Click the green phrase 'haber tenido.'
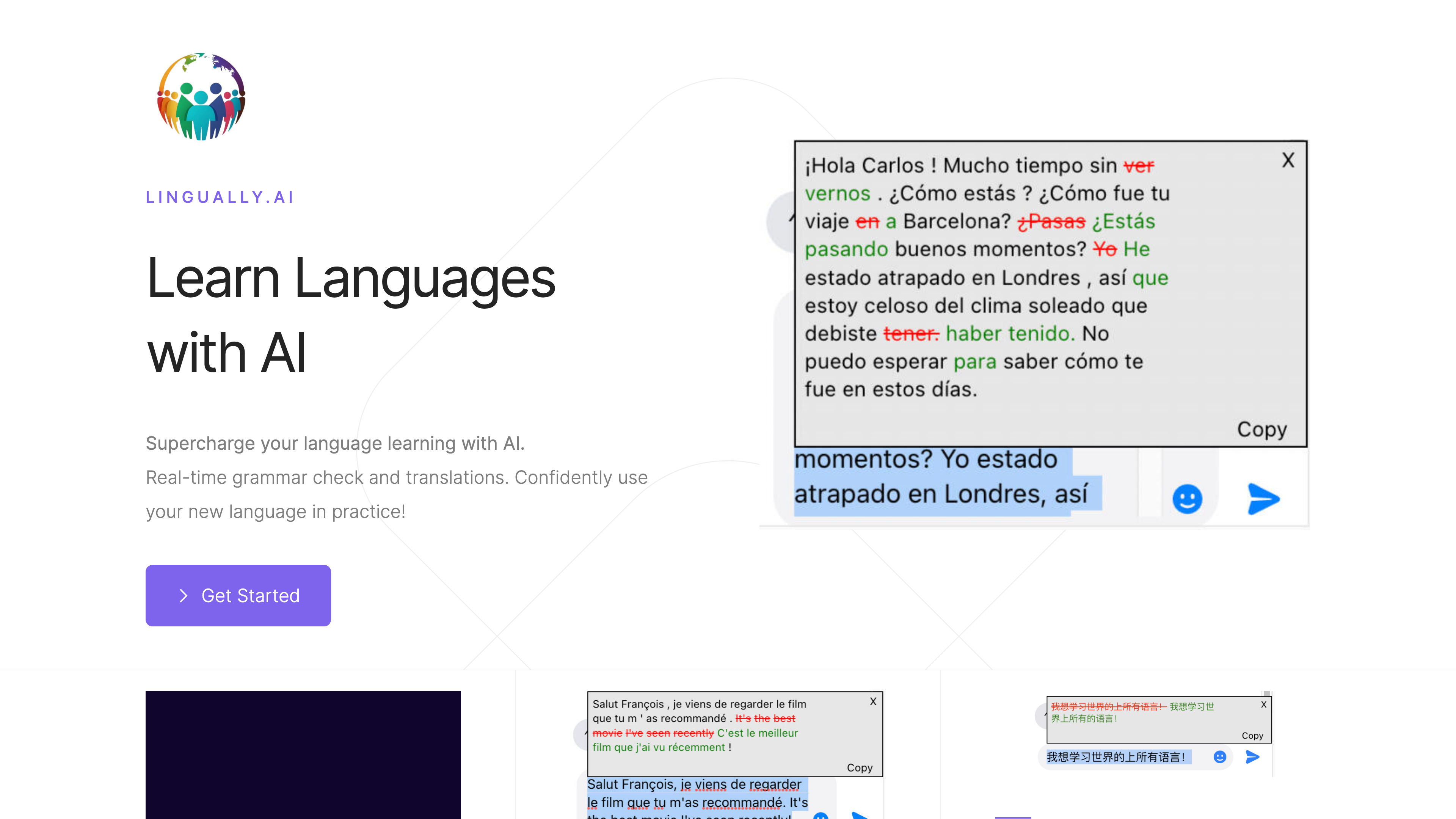The height and width of the screenshot is (819, 1456). coord(1010,334)
